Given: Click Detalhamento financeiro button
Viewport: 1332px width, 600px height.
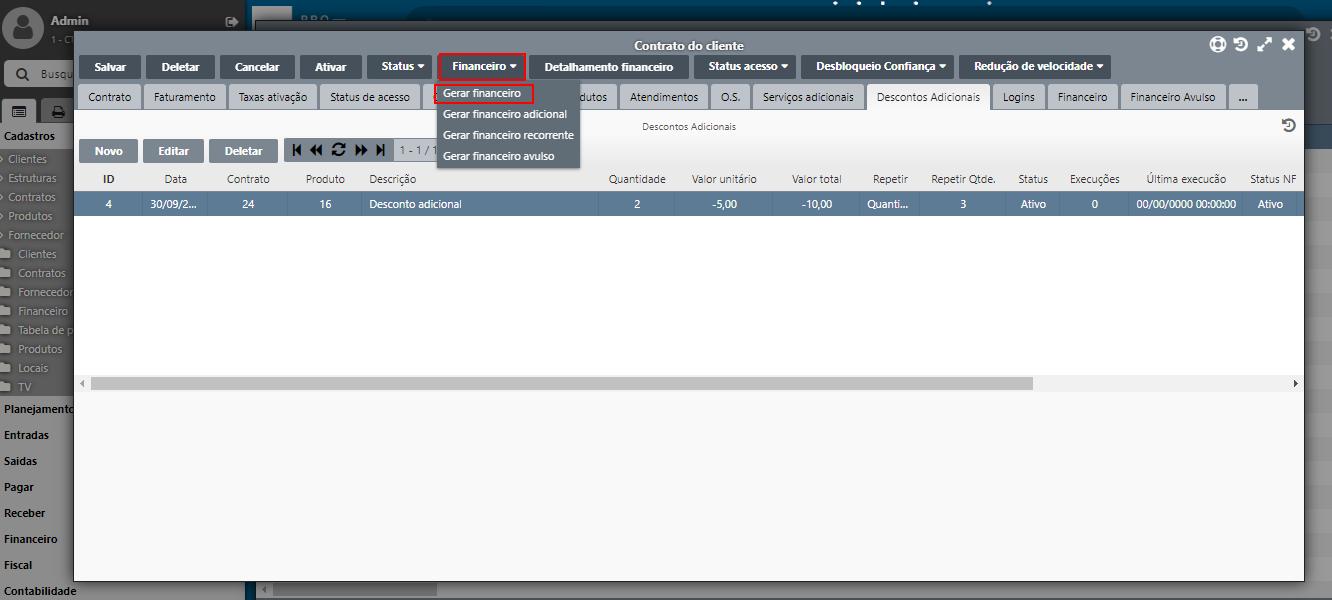Looking at the screenshot, I should pyautogui.click(x=608, y=67).
